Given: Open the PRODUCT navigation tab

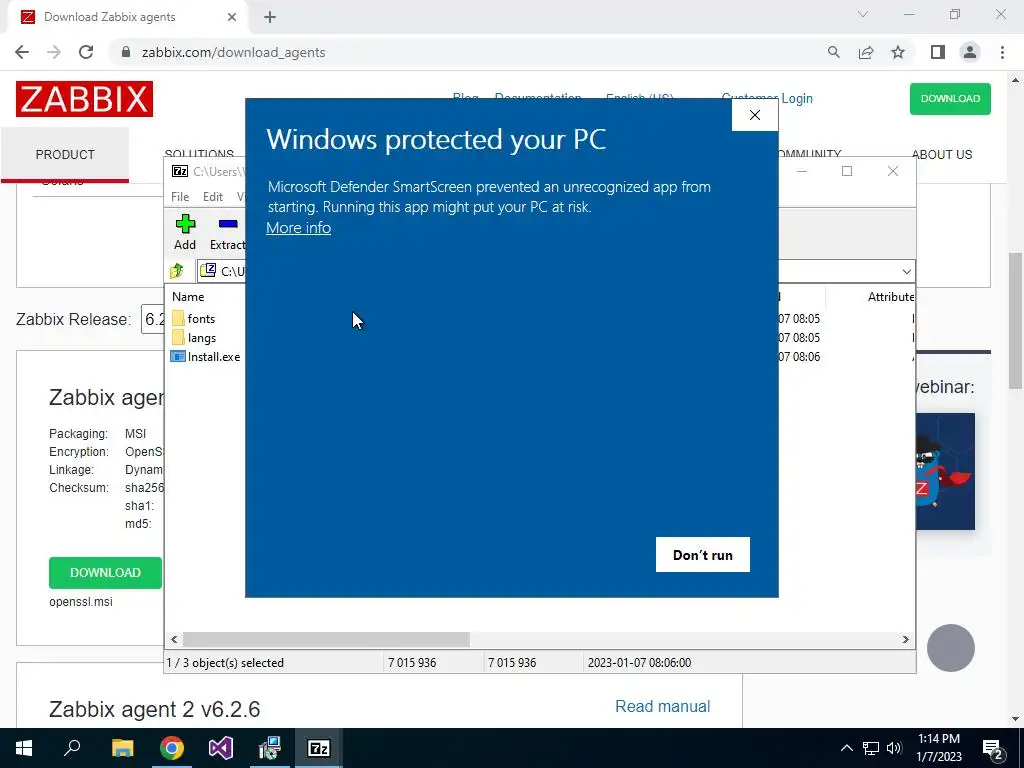Looking at the screenshot, I should coord(65,155).
